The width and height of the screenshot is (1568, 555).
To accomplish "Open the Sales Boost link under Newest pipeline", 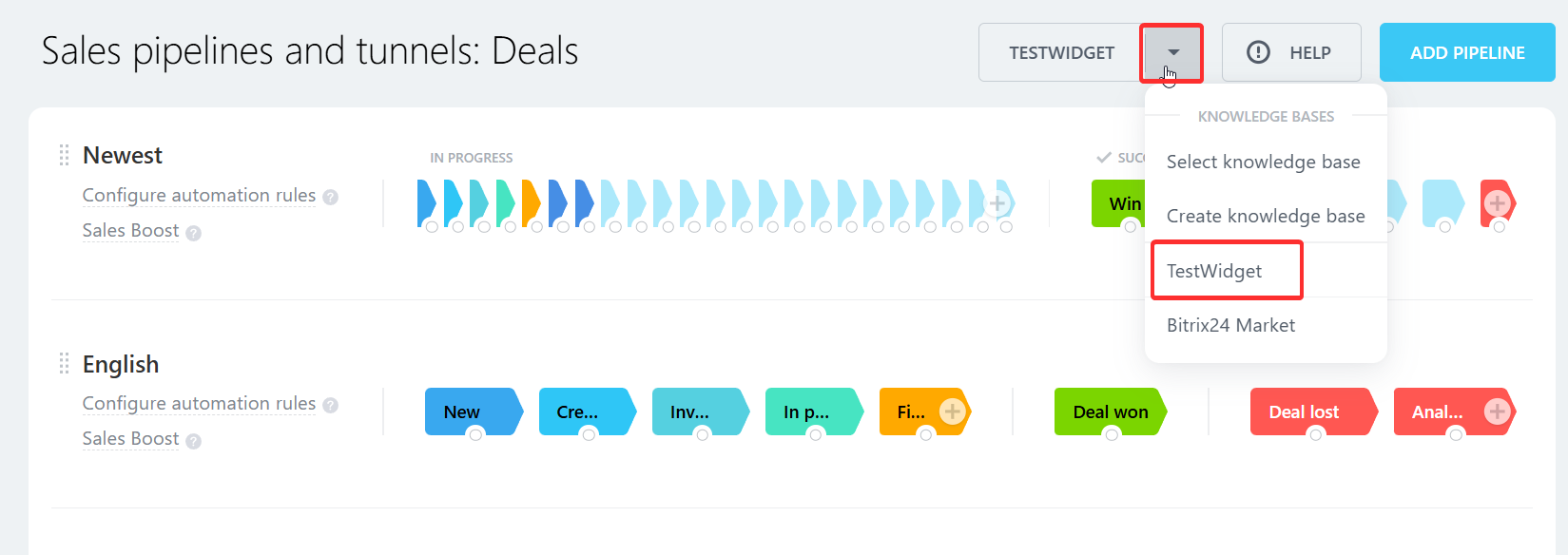I will click(x=130, y=230).
